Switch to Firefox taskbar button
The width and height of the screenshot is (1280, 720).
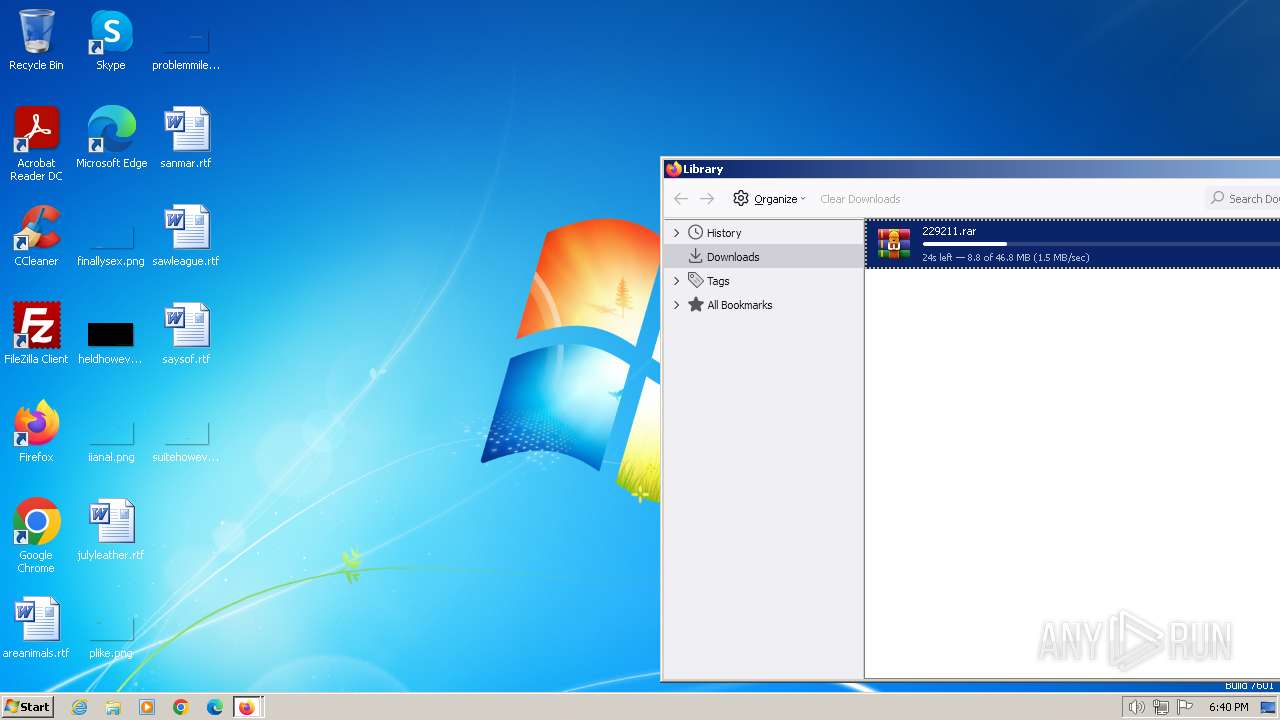pos(247,707)
